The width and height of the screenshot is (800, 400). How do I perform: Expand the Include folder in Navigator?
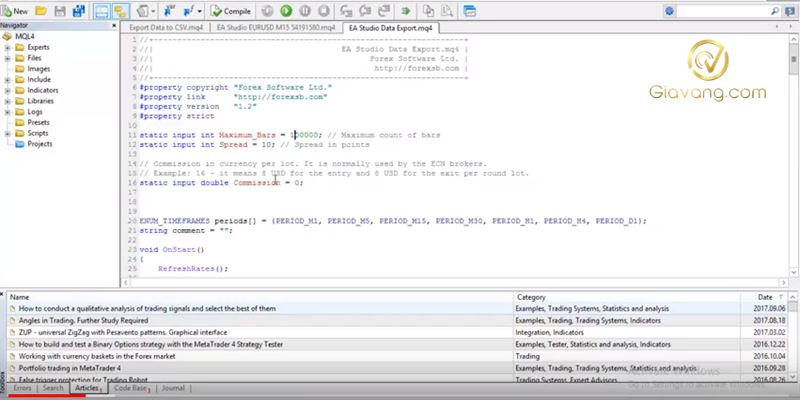coord(8,80)
